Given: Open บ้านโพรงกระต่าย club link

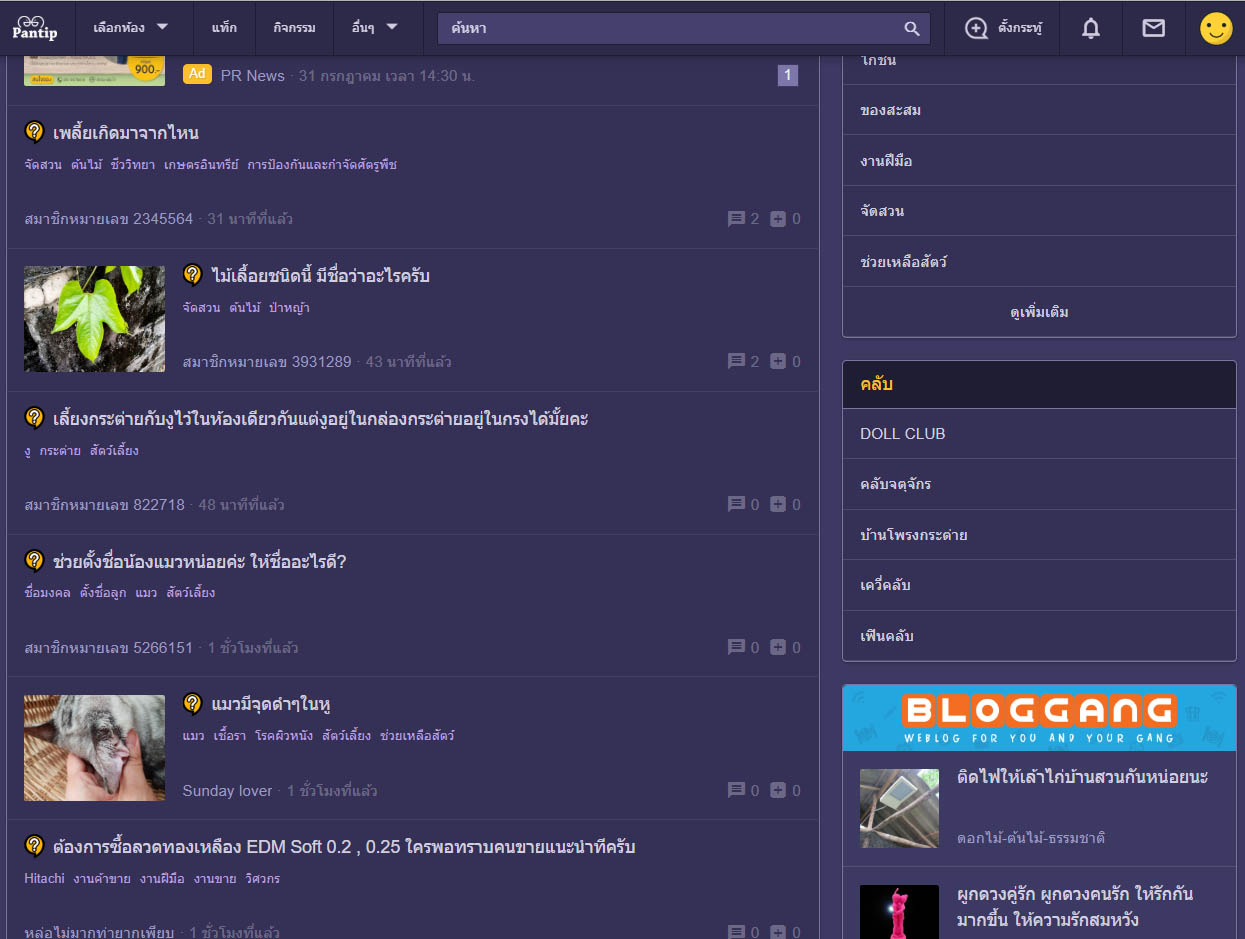Looking at the screenshot, I should click(1039, 535).
